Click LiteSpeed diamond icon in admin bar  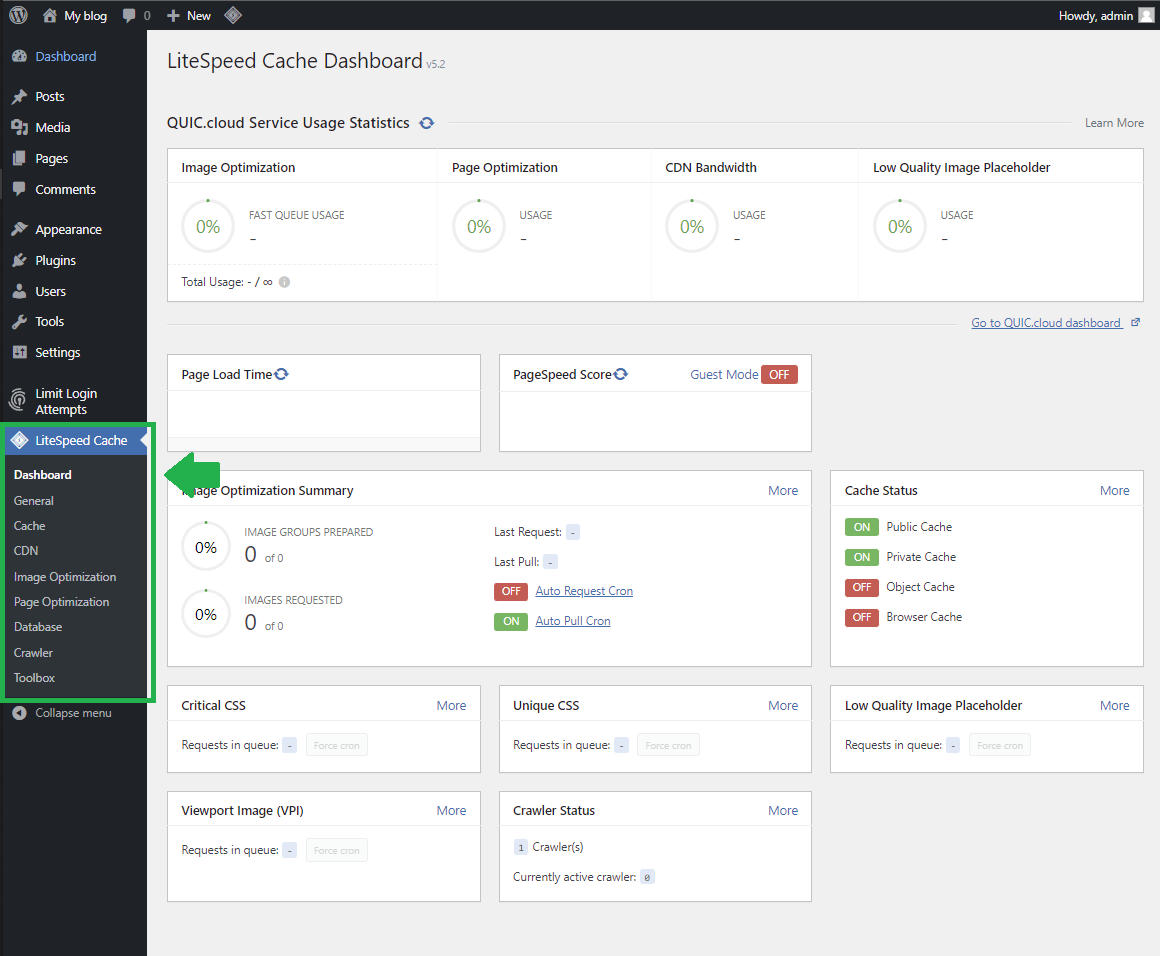point(233,15)
